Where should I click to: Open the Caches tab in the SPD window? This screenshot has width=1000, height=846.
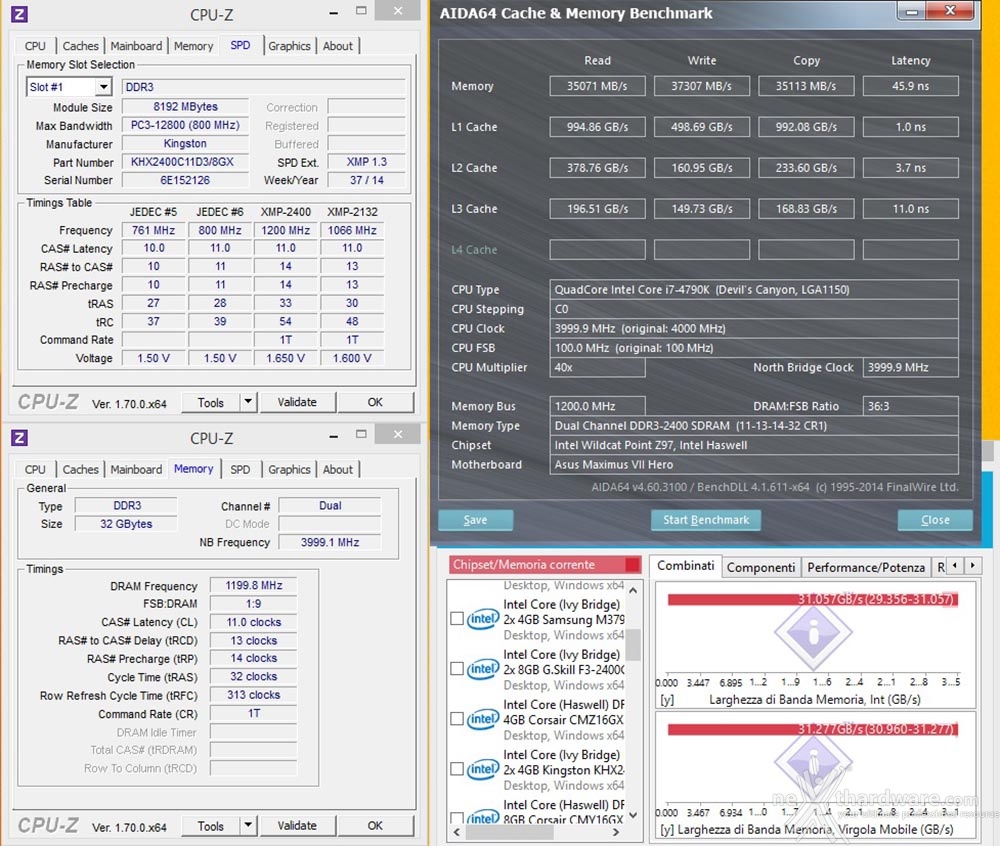click(80, 46)
